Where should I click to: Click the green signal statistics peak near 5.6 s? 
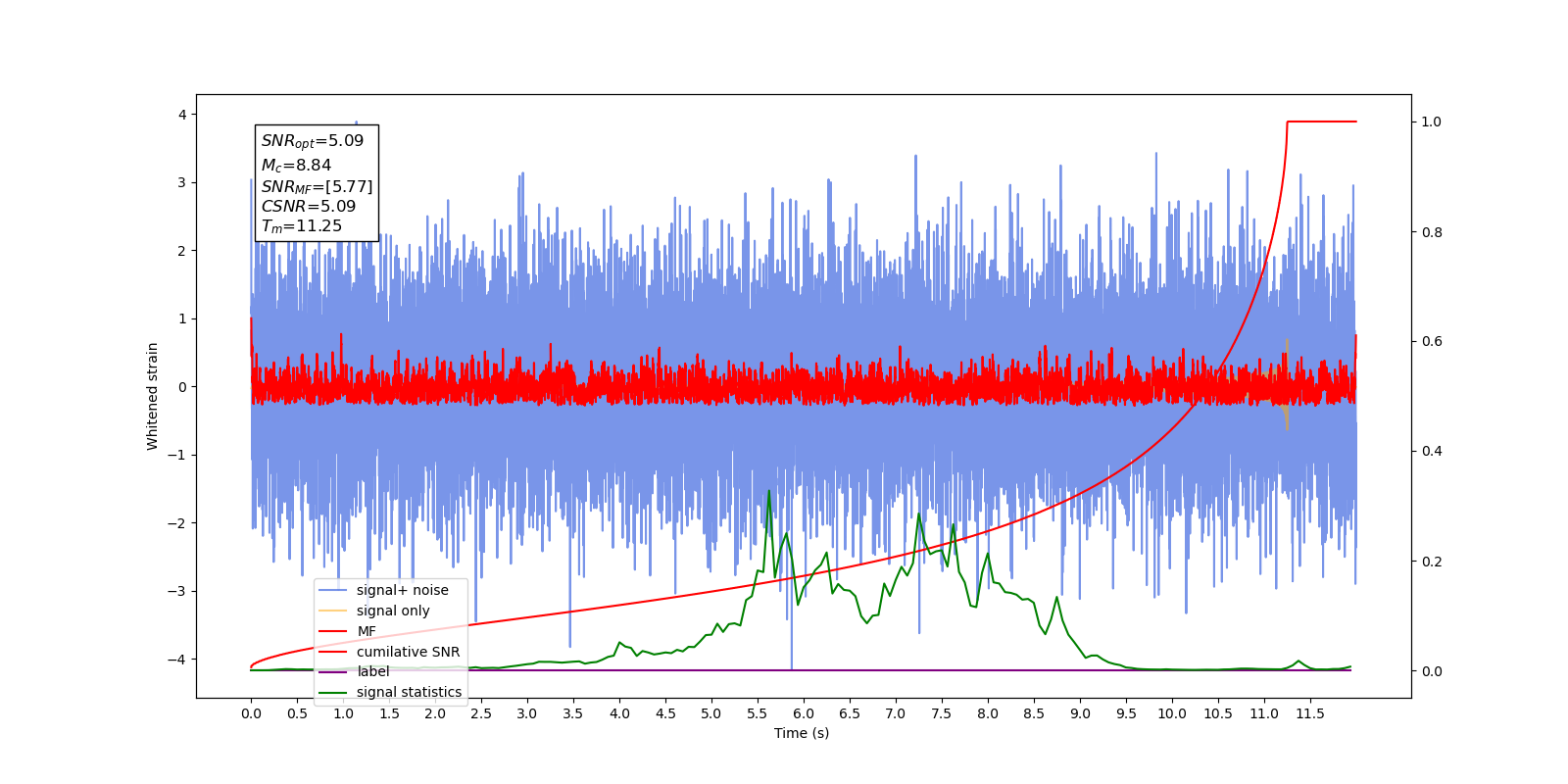[768, 491]
